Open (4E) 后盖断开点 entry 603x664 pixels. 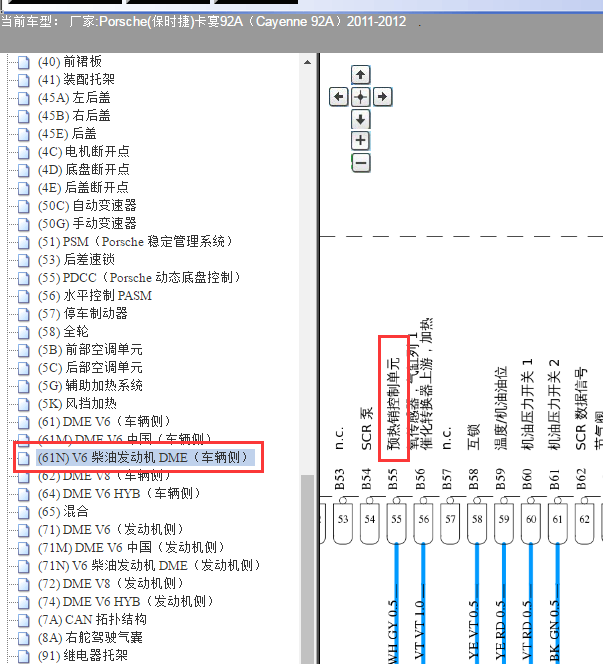[83, 188]
